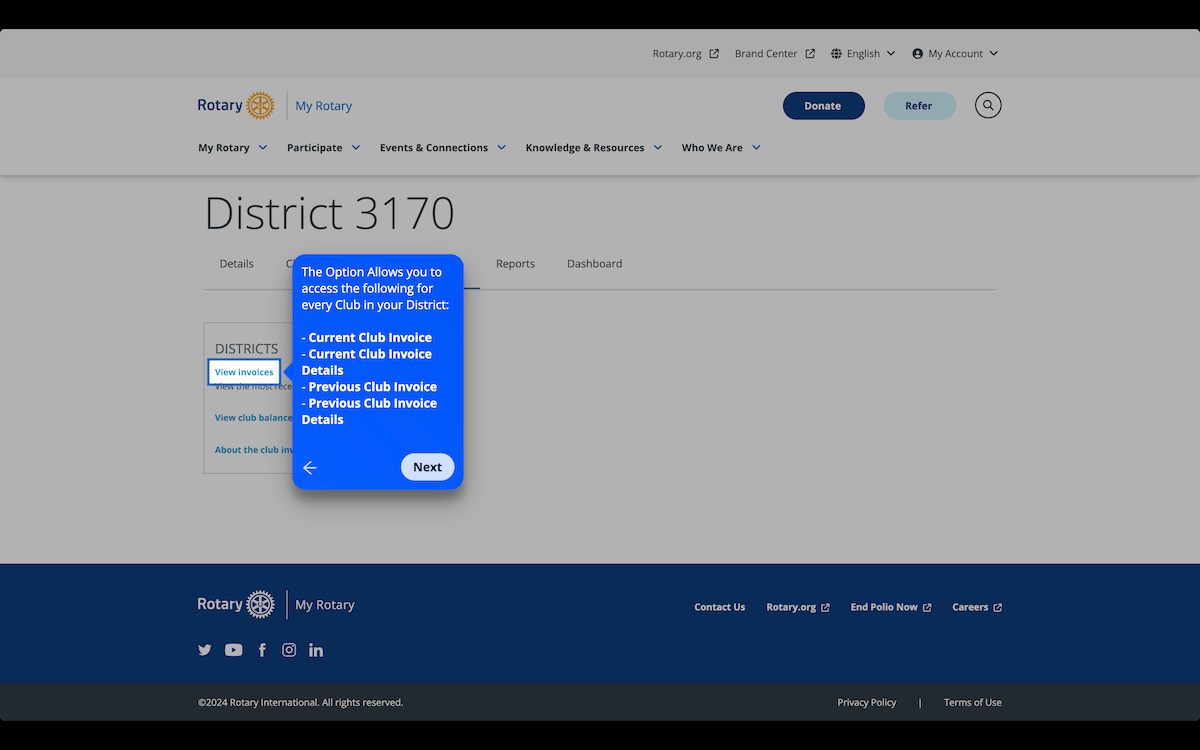1200x750 pixels.
Task: Switch to the Reports tab
Action: [x=515, y=264]
